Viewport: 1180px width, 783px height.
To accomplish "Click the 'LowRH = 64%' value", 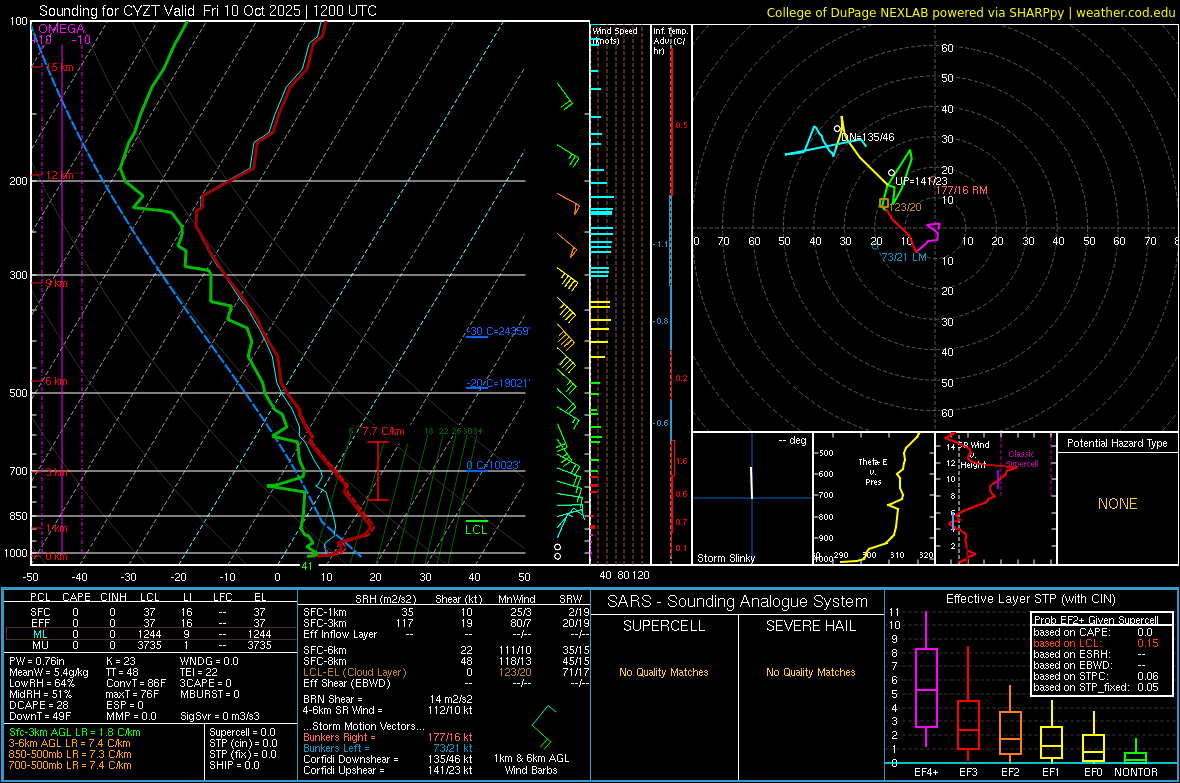I will click(x=42, y=684).
